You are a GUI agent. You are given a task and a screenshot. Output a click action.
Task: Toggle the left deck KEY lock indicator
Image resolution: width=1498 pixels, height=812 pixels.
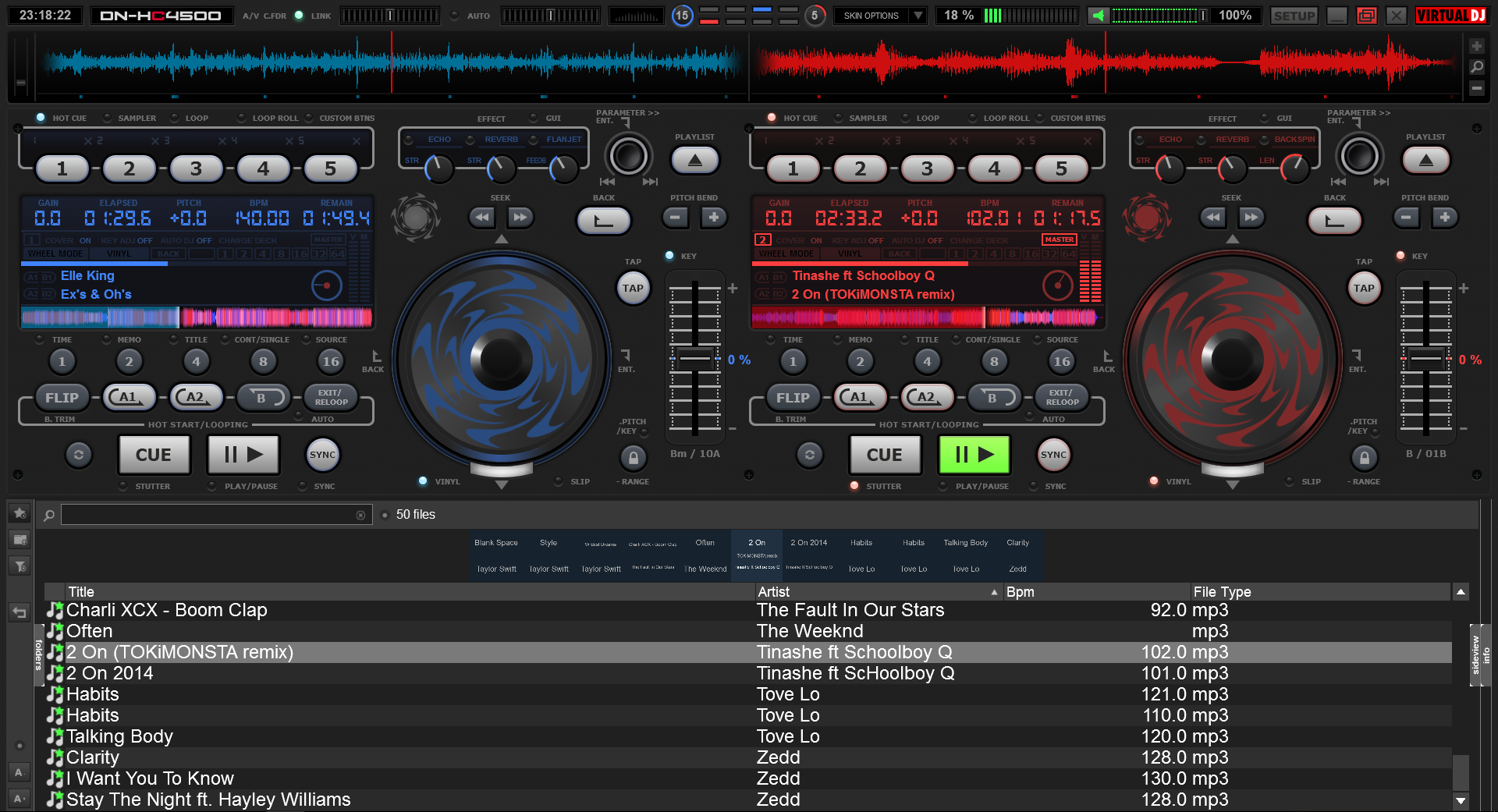[x=669, y=256]
